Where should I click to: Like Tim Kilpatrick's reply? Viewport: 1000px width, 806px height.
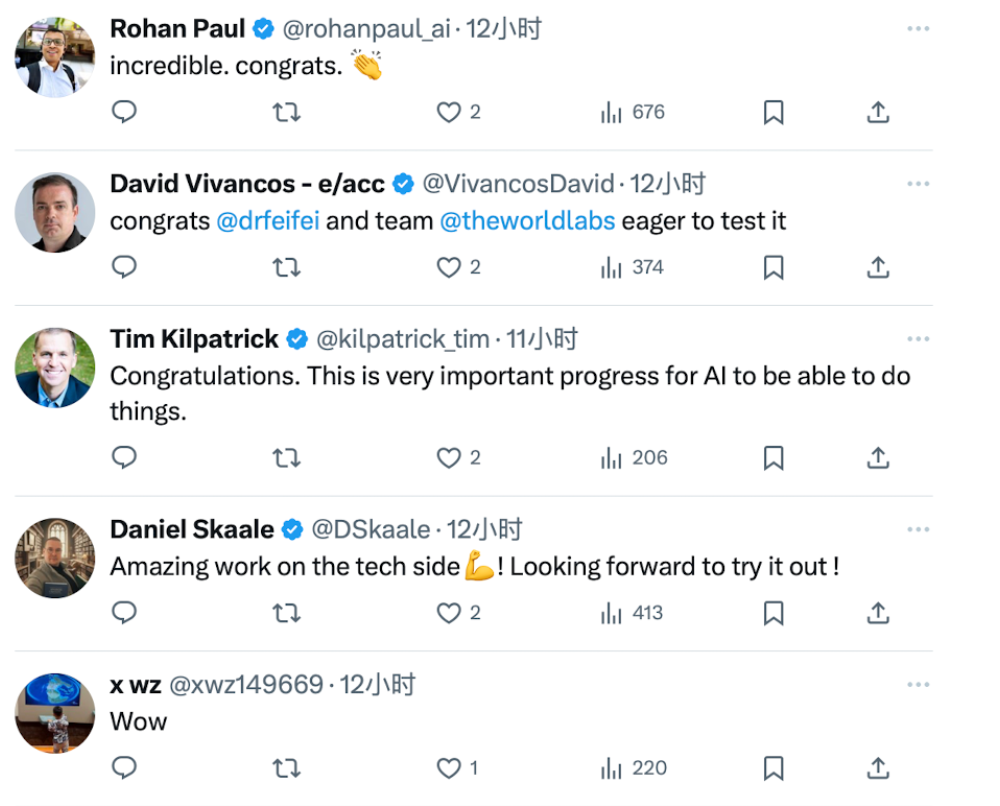coord(449,458)
